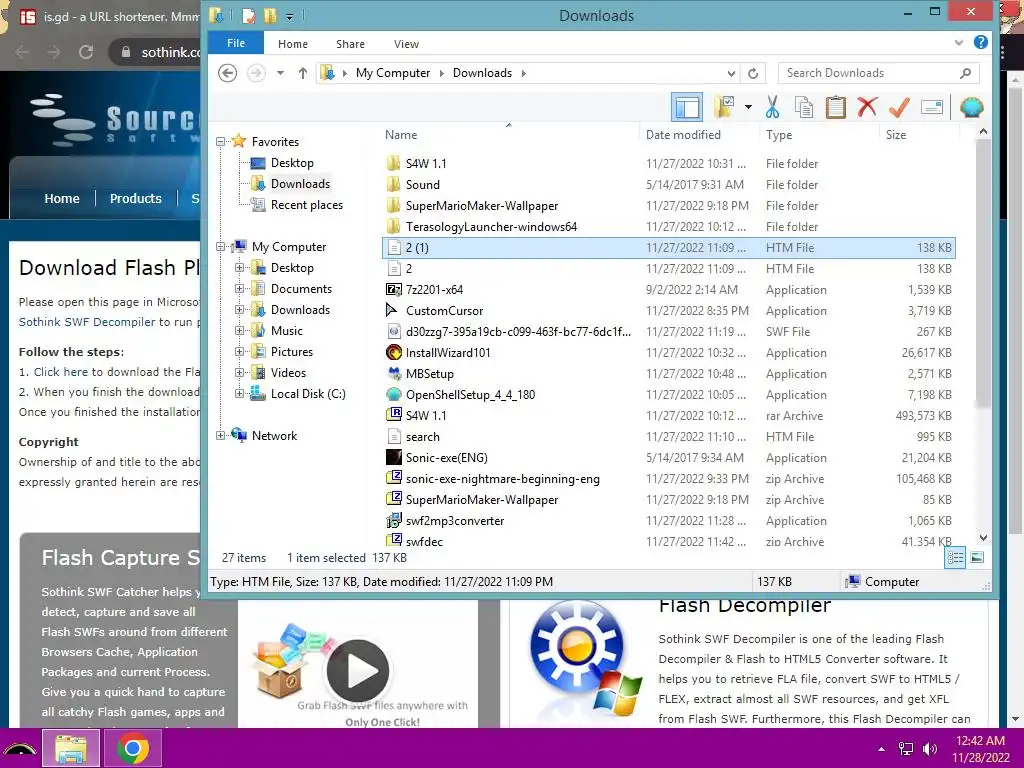Open the File tab
This screenshot has height=768, width=1024.
[x=236, y=43]
